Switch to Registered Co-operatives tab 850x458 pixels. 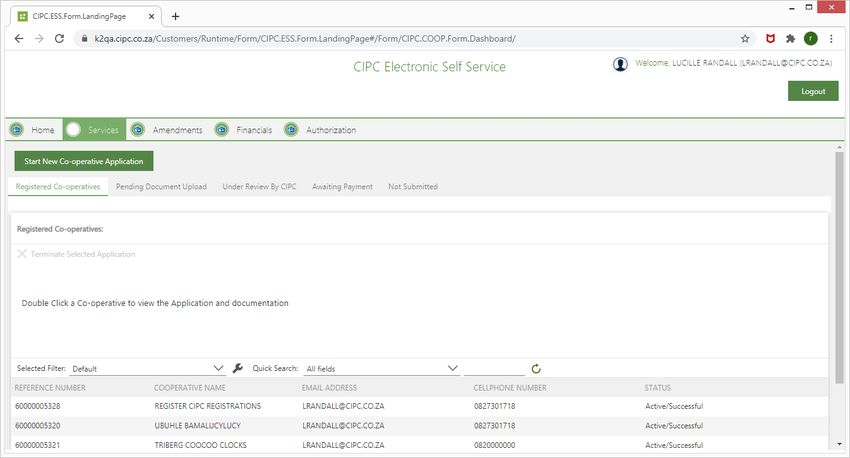click(x=58, y=186)
